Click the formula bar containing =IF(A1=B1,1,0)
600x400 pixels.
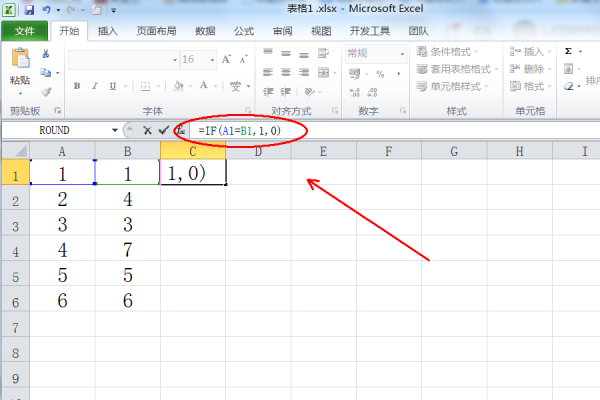point(395,131)
